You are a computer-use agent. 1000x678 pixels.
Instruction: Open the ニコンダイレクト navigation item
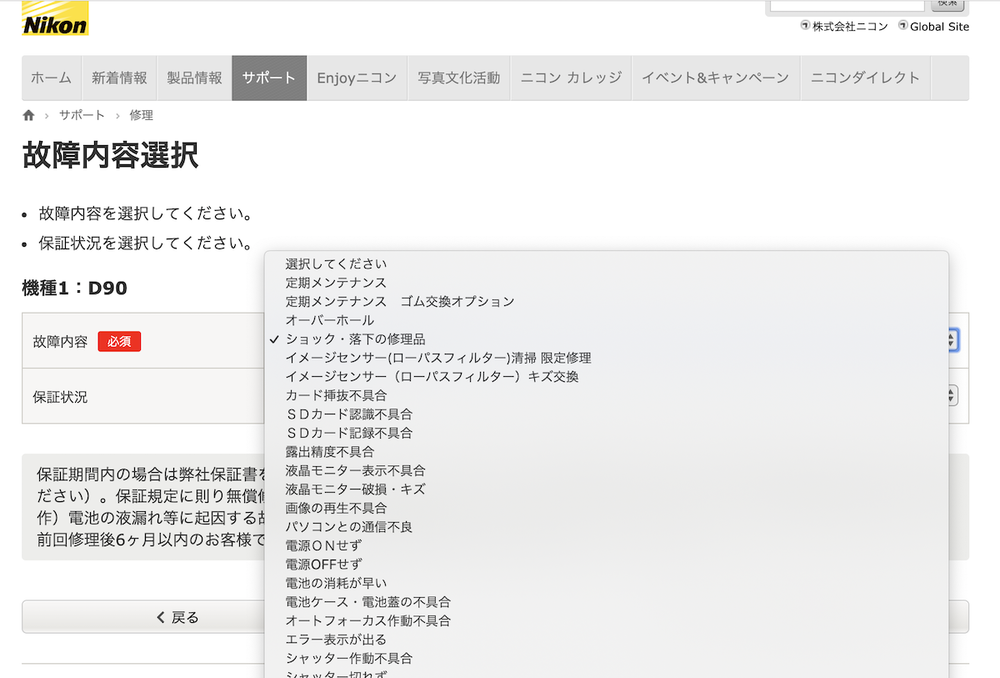click(865, 77)
